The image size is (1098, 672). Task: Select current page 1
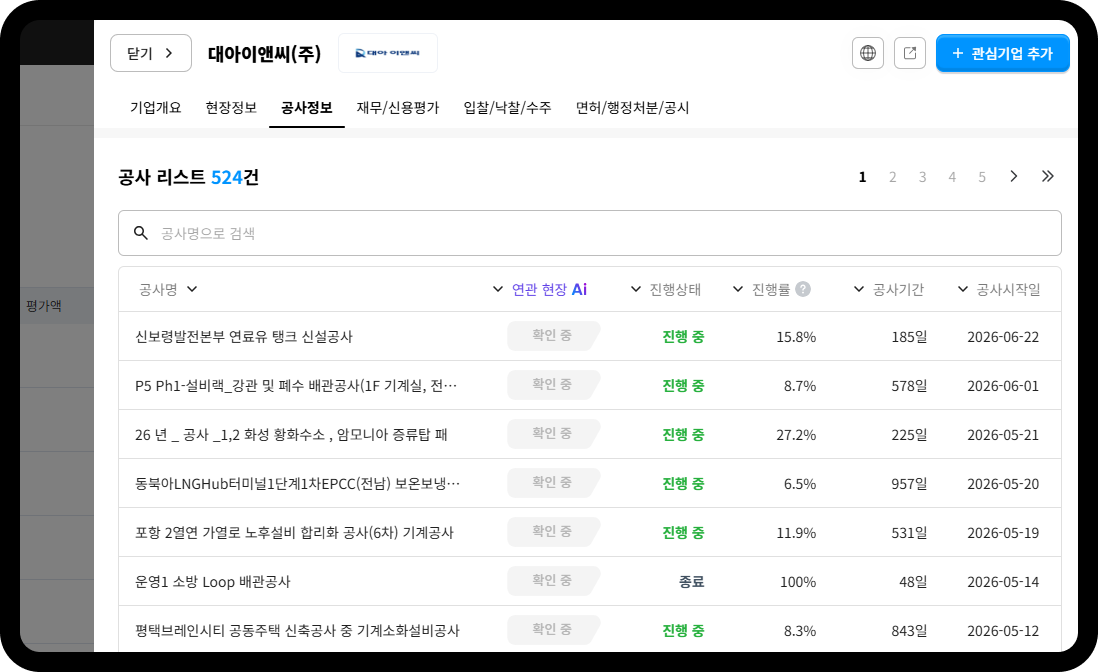863,177
